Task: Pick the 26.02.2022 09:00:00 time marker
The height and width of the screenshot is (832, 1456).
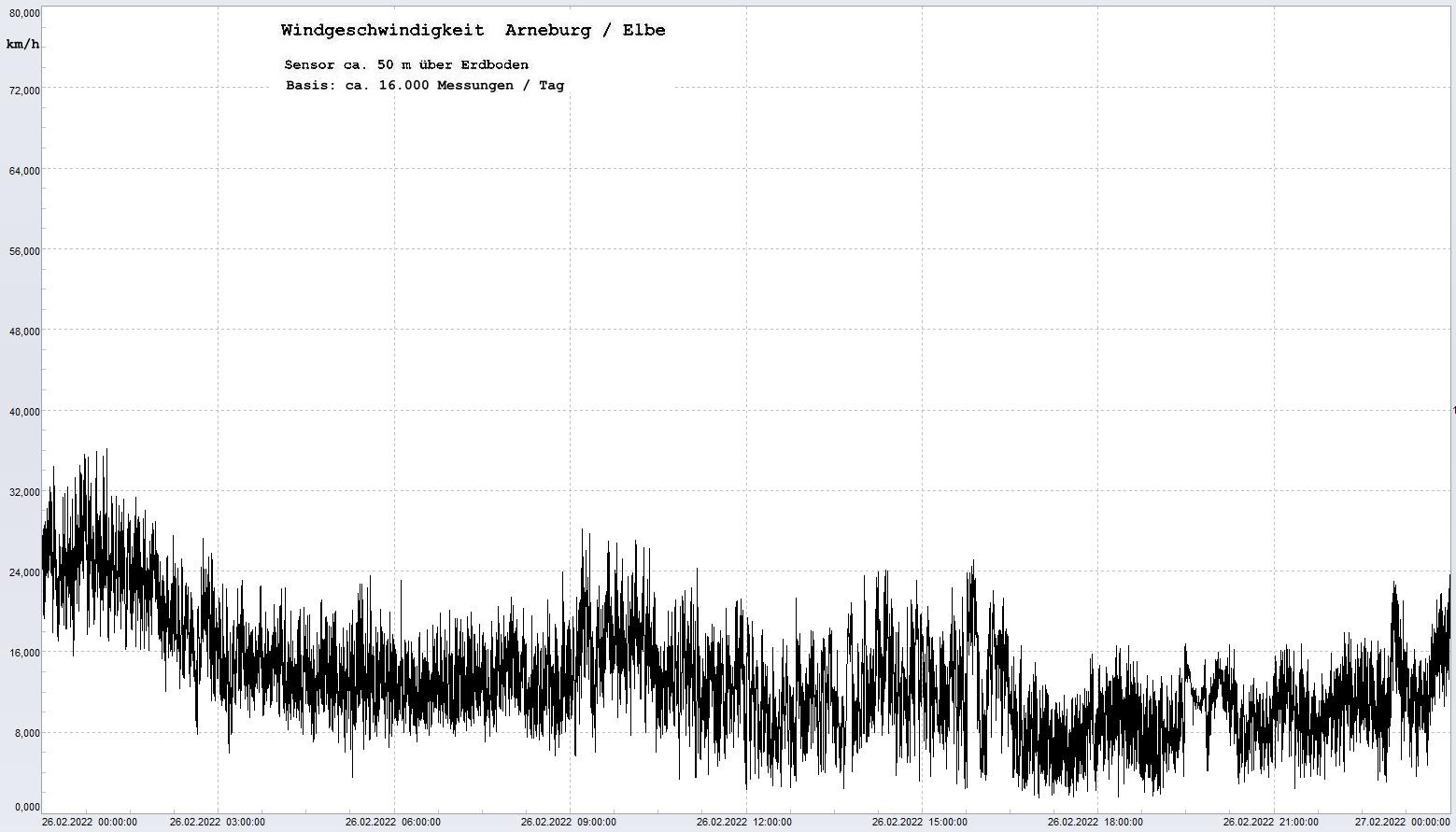Action: point(568,822)
